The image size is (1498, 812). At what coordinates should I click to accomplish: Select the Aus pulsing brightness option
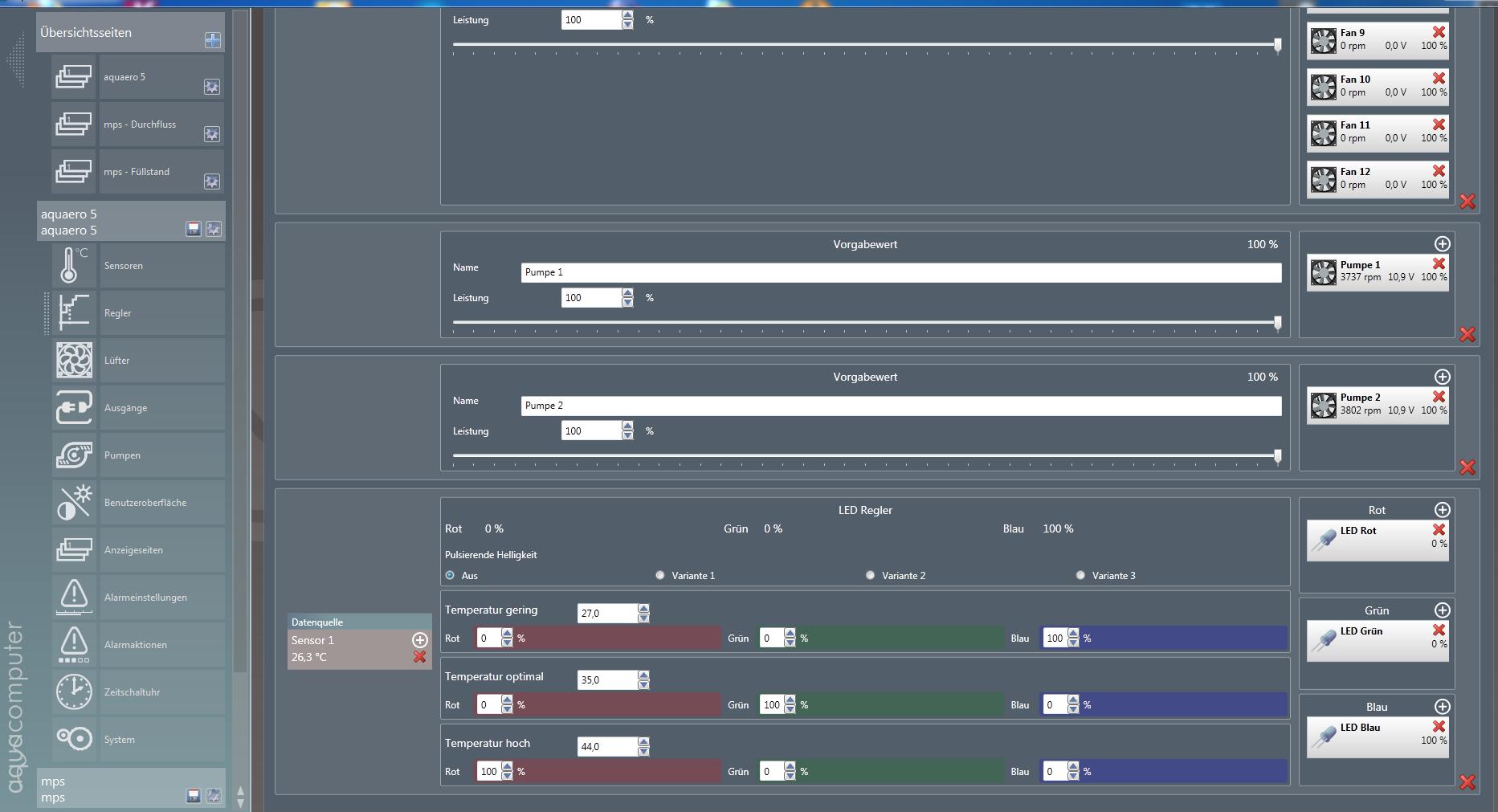[x=450, y=575]
